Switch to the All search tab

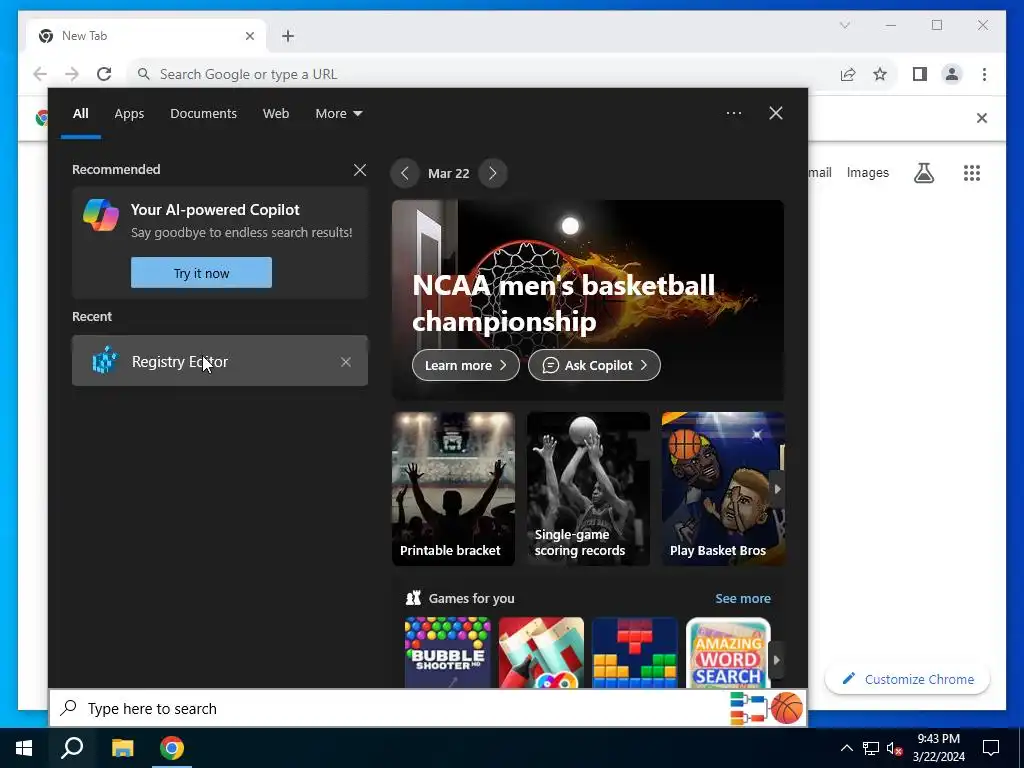click(80, 114)
